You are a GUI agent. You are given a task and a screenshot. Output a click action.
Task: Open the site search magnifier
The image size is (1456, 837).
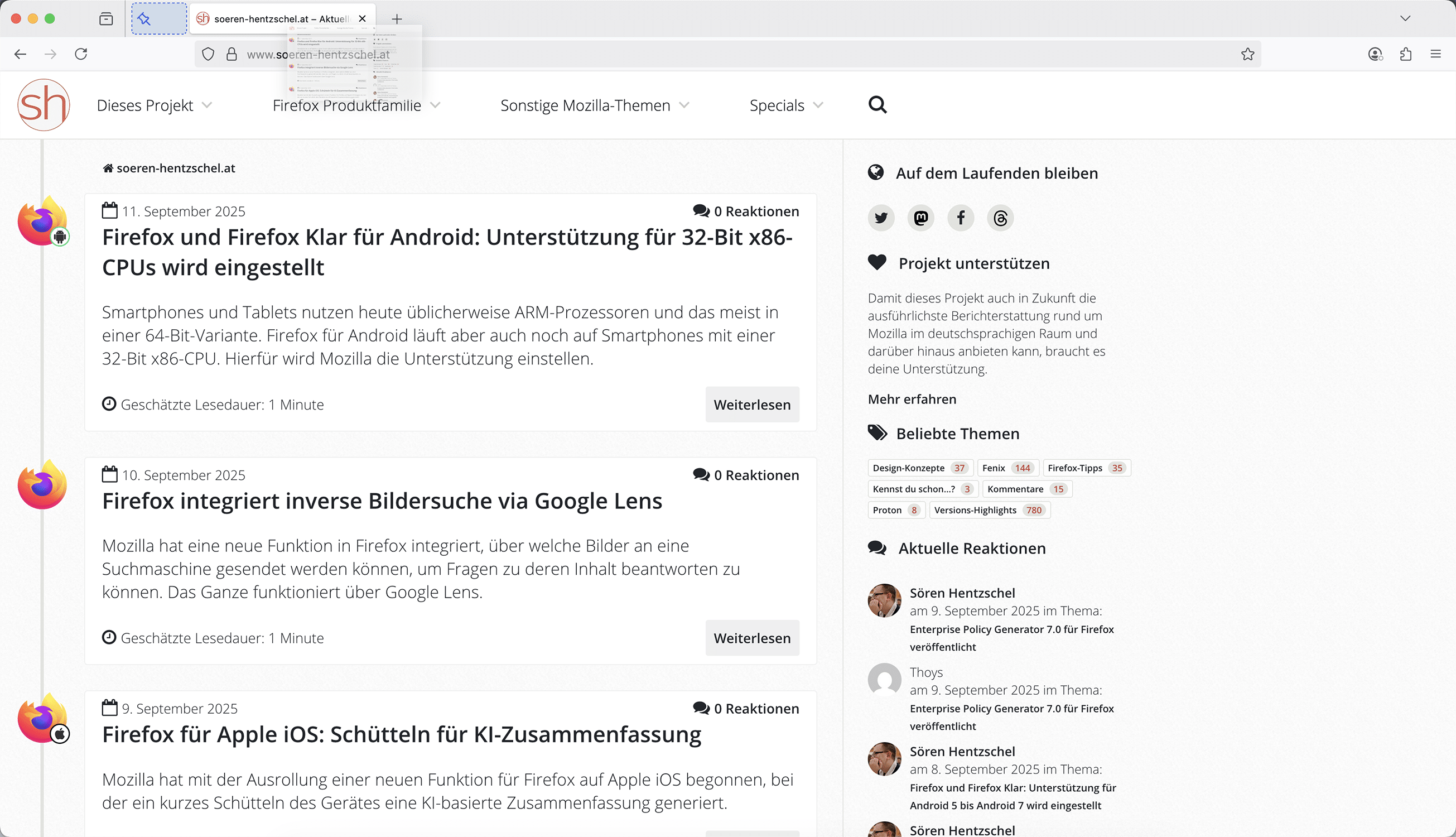pyautogui.click(x=877, y=105)
